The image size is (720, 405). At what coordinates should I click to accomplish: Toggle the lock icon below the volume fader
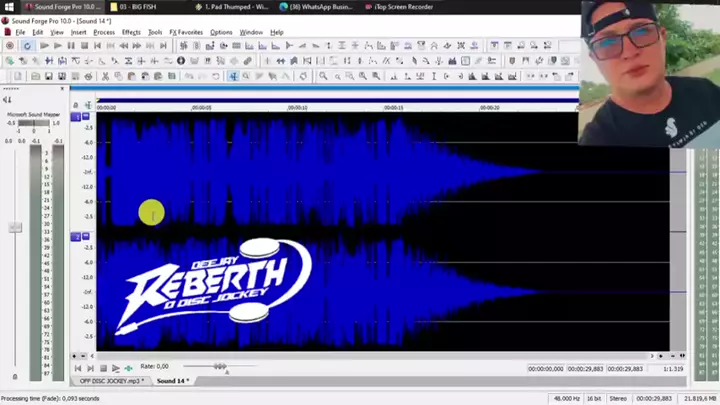[x=15, y=377]
